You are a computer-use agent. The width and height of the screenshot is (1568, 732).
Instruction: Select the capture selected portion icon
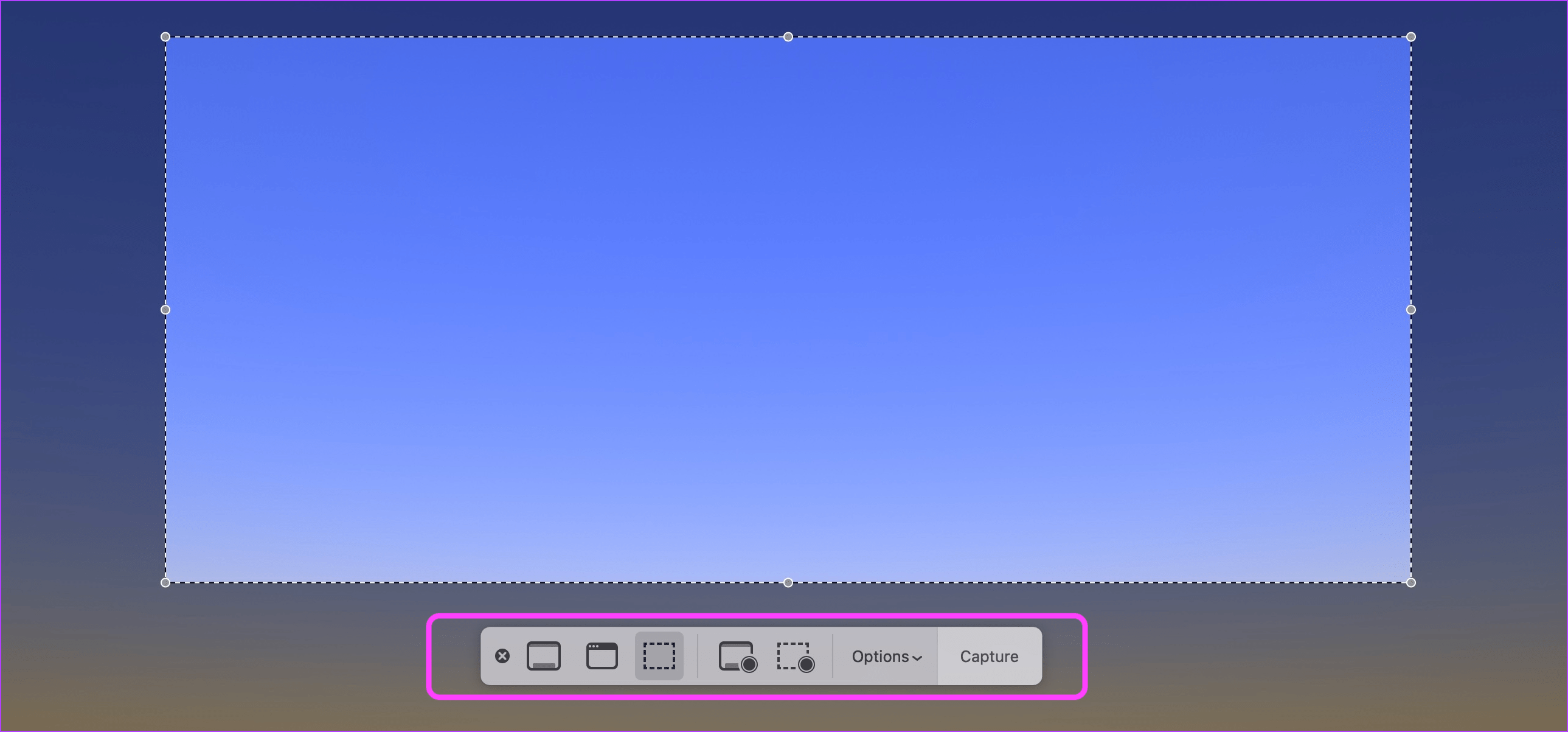tap(658, 655)
